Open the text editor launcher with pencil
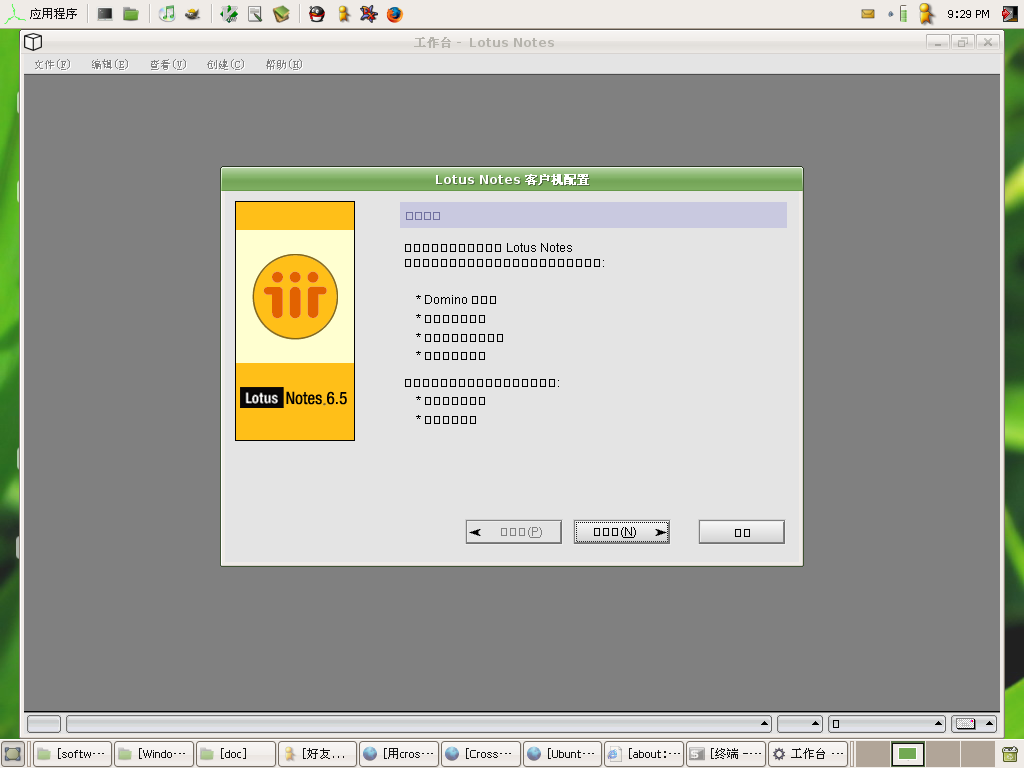 255,14
